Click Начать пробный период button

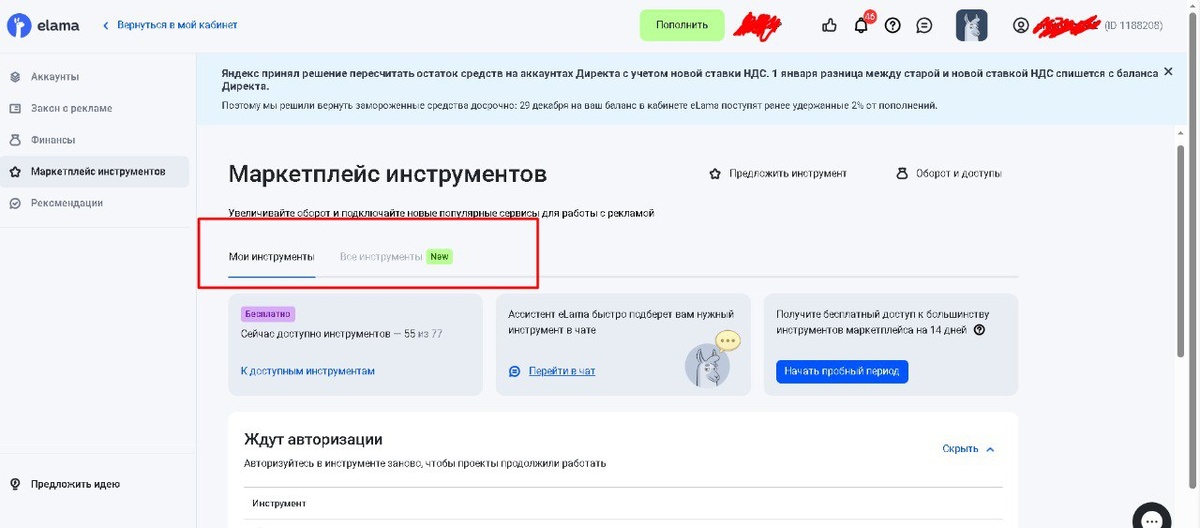tap(842, 371)
